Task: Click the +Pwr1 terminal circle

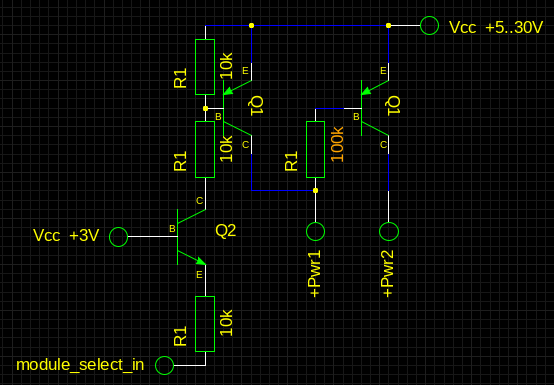Action: pyautogui.click(x=316, y=231)
